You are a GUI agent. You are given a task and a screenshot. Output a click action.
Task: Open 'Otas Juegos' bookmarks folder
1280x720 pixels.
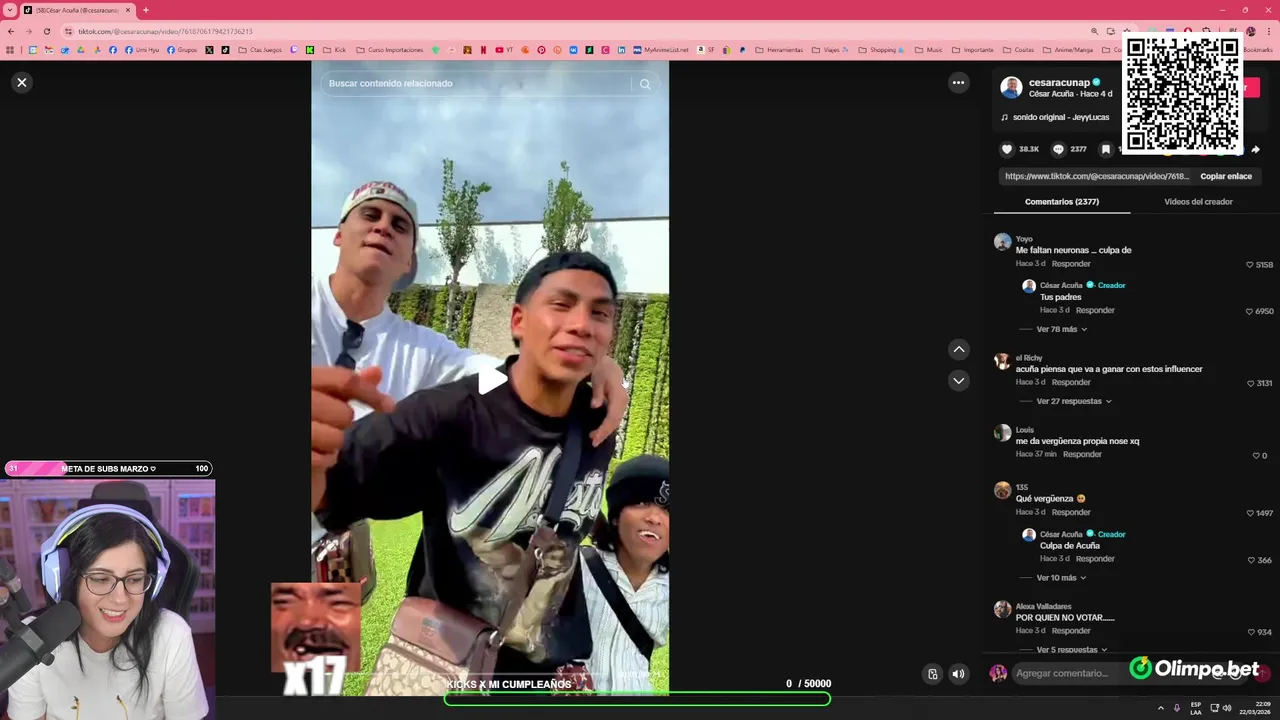[x=259, y=50]
